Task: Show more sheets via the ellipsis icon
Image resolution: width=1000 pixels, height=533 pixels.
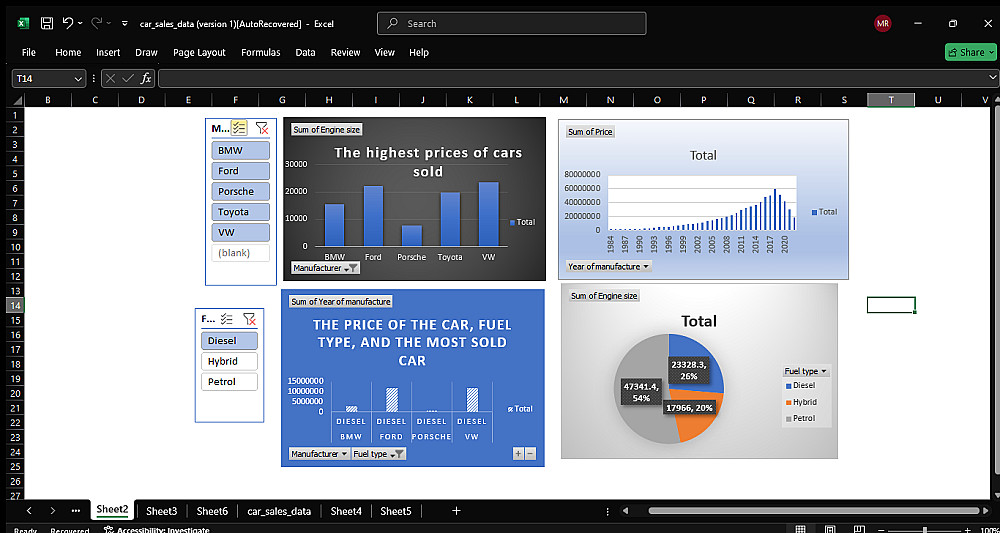Action: point(76,511)
